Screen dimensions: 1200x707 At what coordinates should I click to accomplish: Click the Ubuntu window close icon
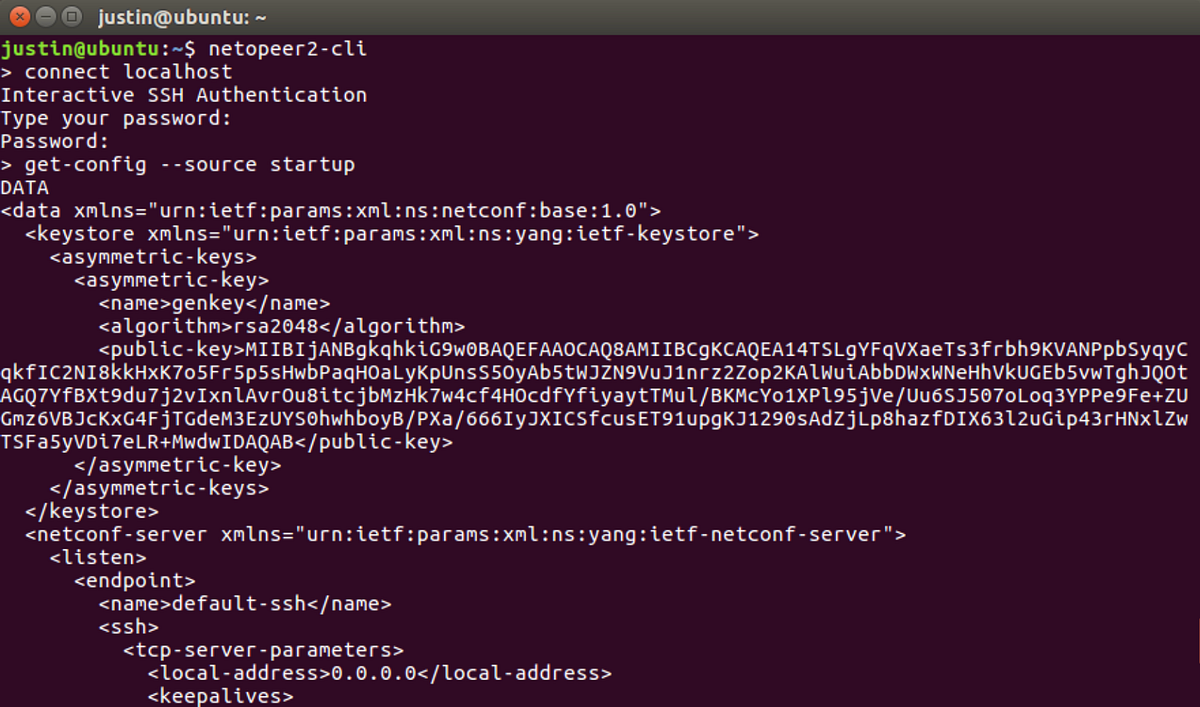[x=18, y=17]
